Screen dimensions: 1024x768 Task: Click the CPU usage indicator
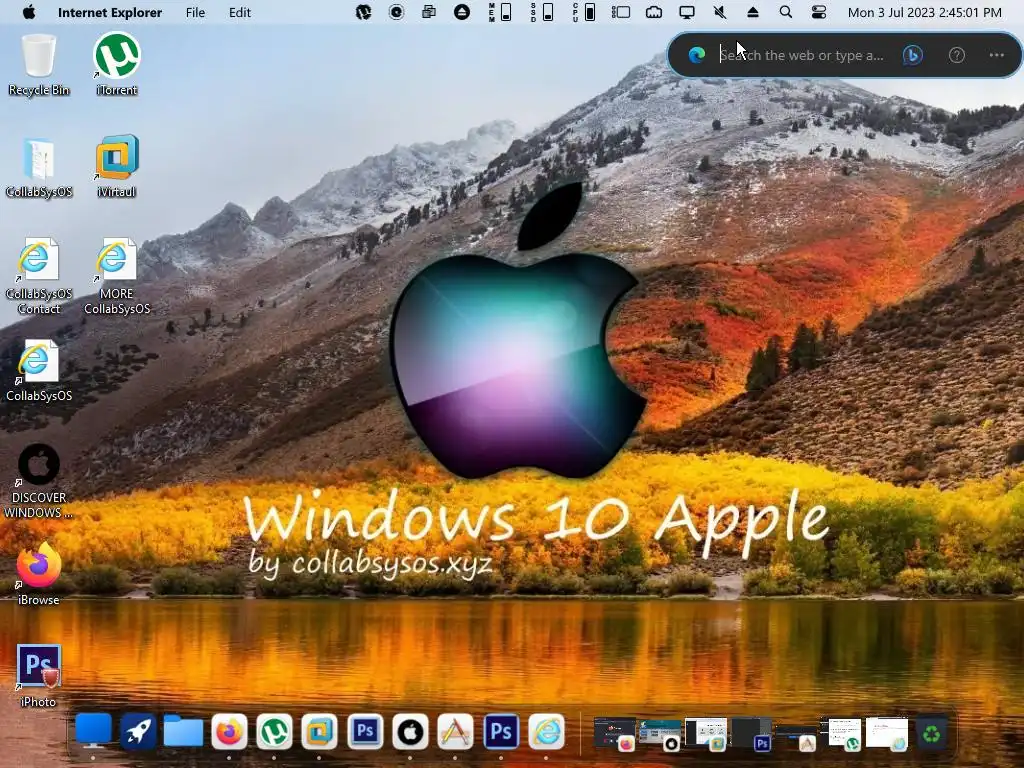pos(584,12)
